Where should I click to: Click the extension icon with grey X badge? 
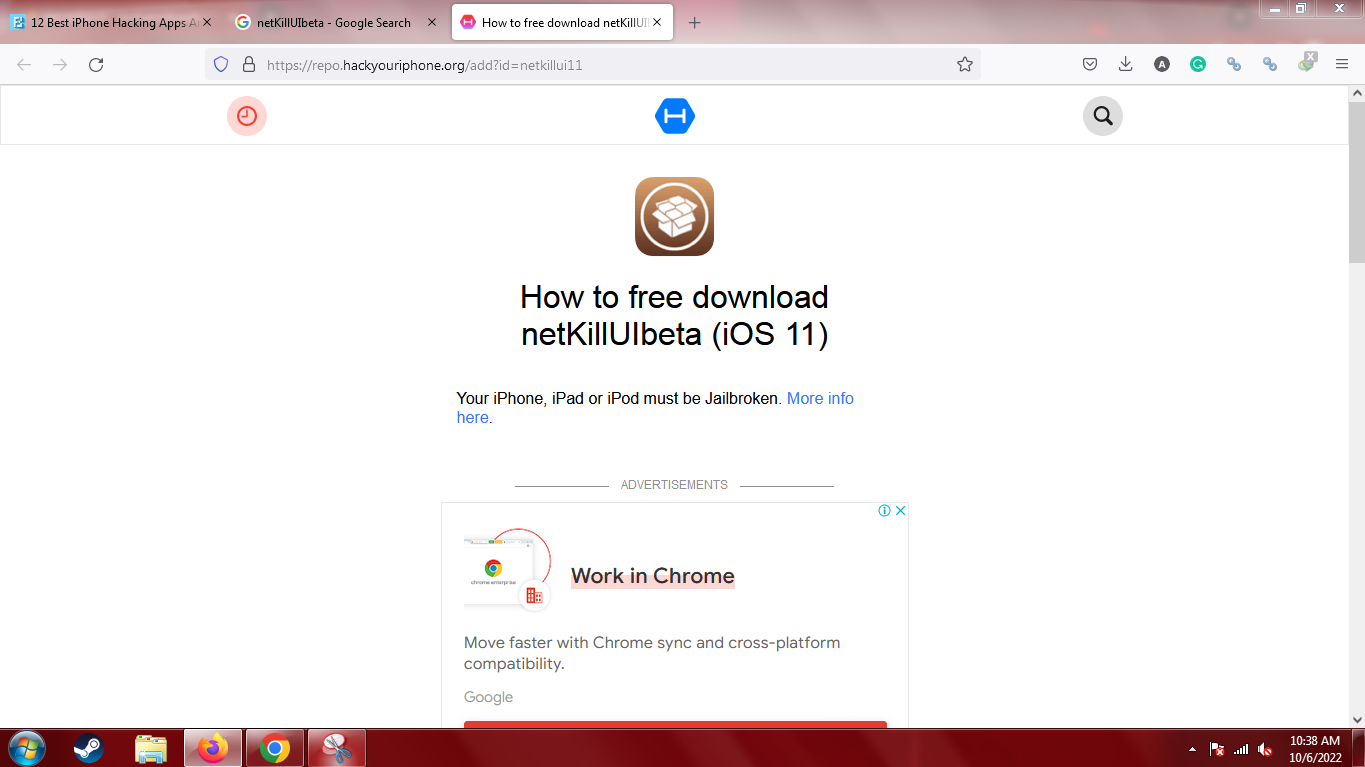click(x=1306, y=62)
